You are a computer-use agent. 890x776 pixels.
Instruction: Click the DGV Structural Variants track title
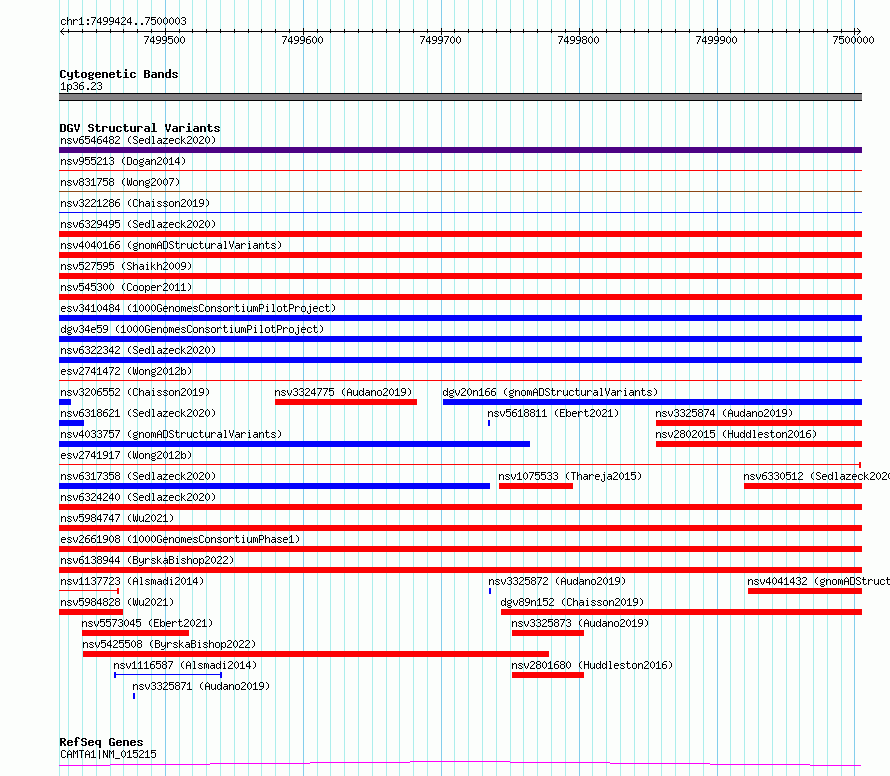140,128
